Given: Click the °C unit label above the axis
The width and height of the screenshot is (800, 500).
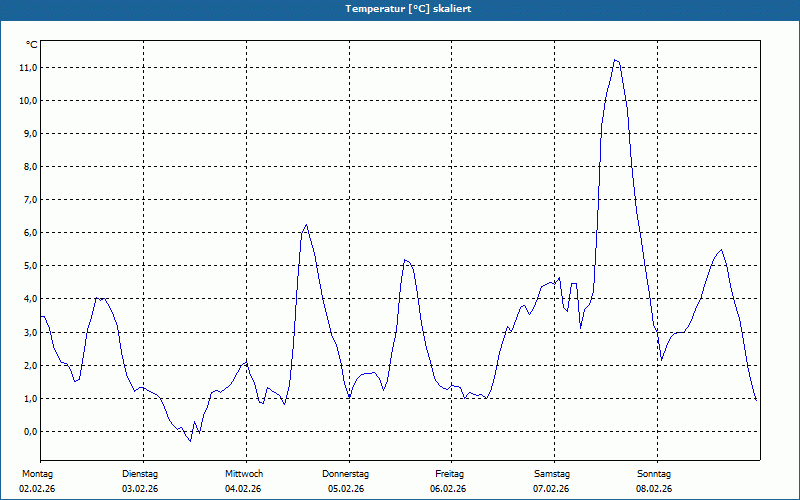Looking at the screenshot, I should 31,45.
